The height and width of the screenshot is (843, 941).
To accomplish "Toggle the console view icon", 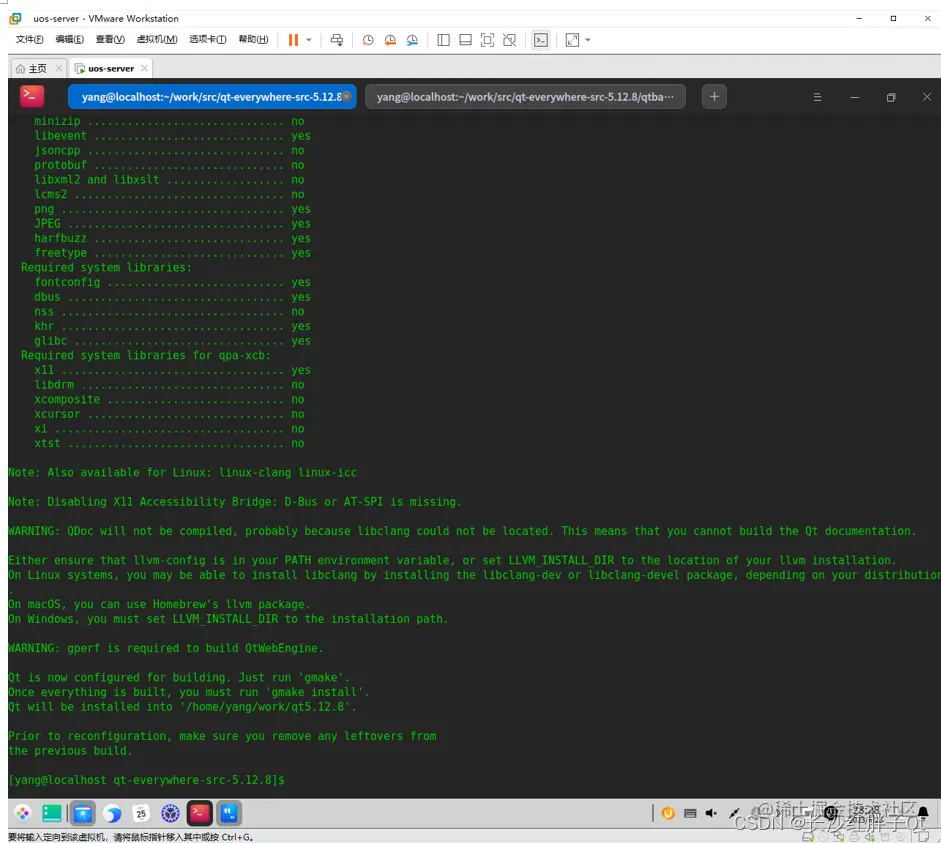I will click(541, 40).
